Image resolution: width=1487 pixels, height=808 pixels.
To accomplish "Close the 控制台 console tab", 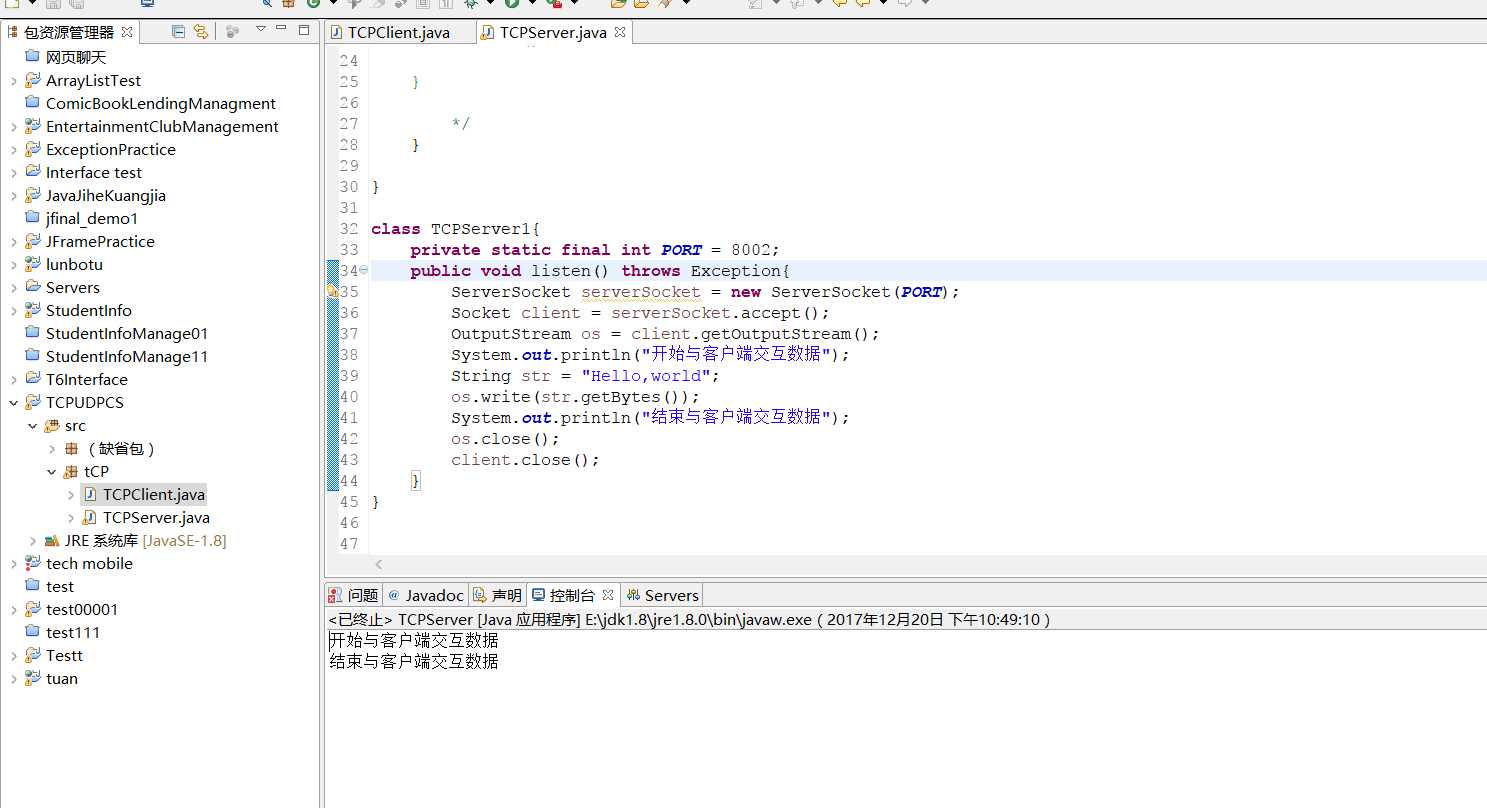I will point(608,594).
